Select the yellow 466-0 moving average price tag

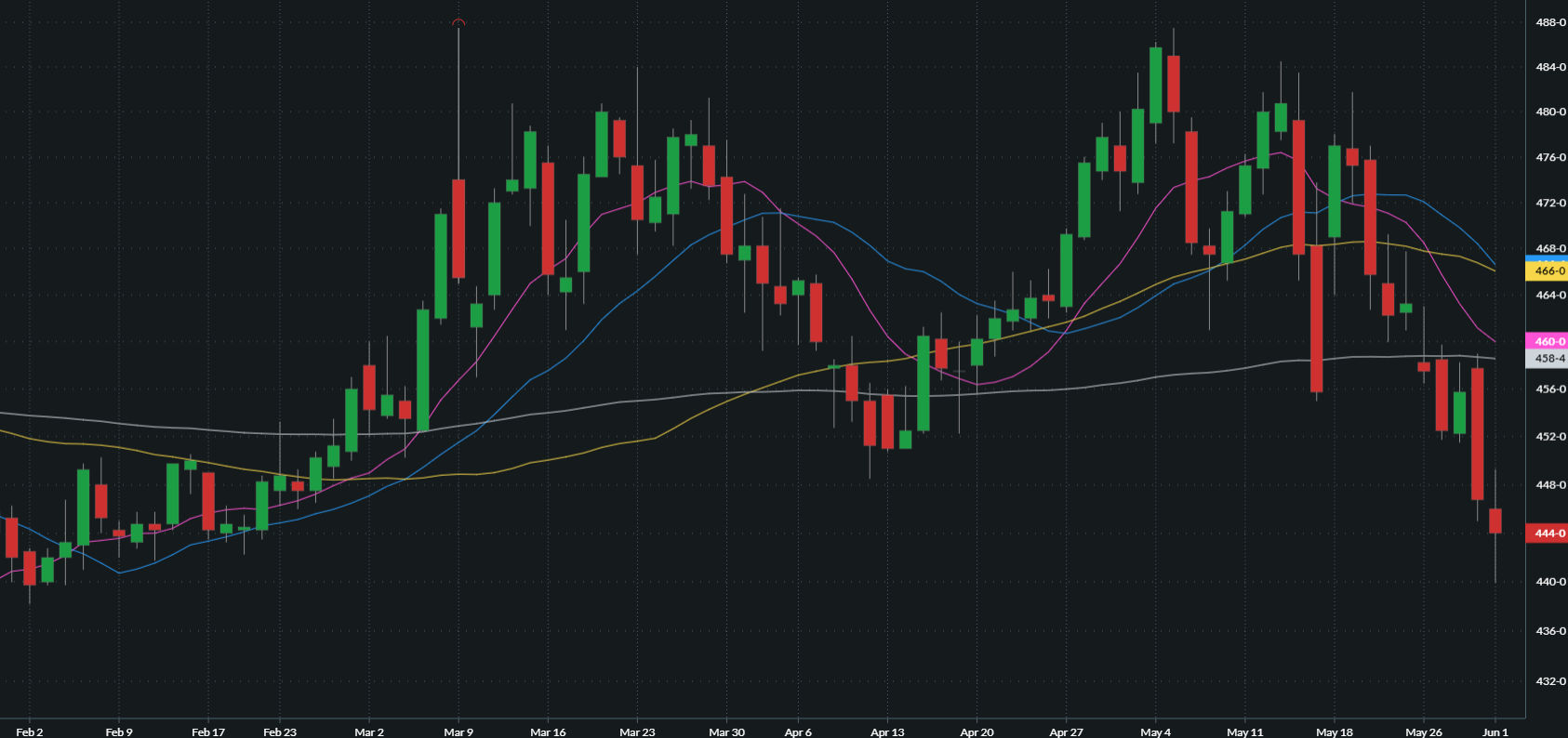click(x=1547, y=270)
